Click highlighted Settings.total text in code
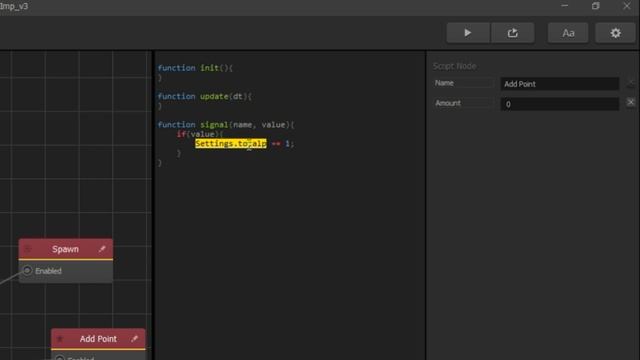640x360 pixels. point(231,143)
